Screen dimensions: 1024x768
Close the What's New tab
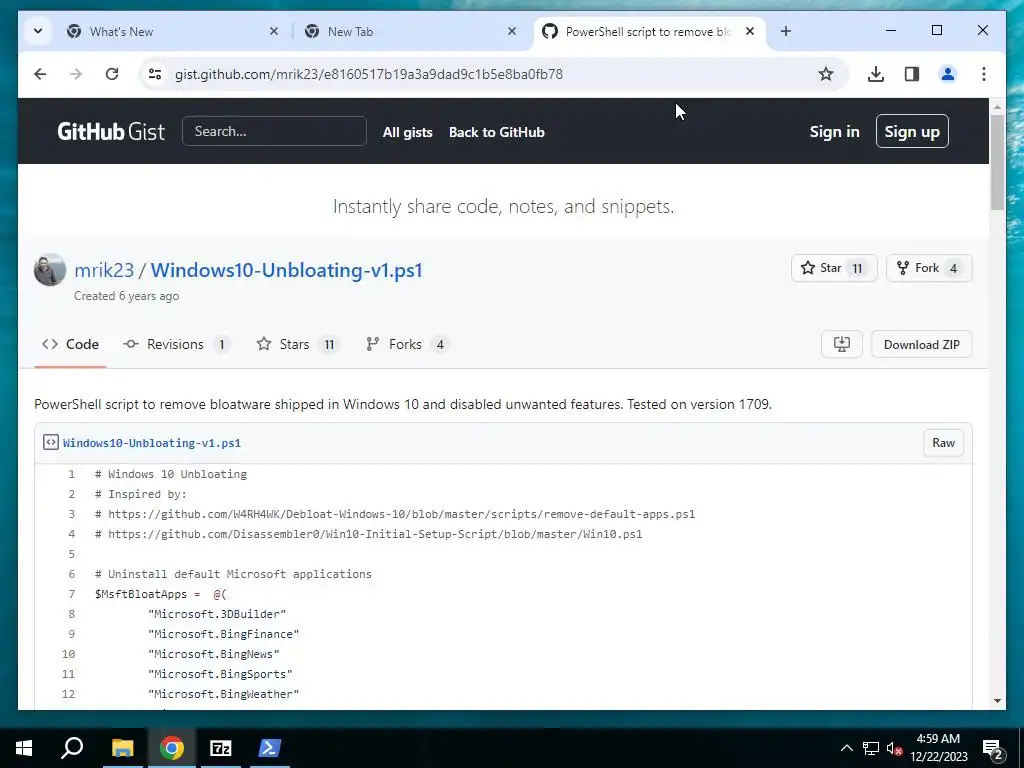(274, 31)
